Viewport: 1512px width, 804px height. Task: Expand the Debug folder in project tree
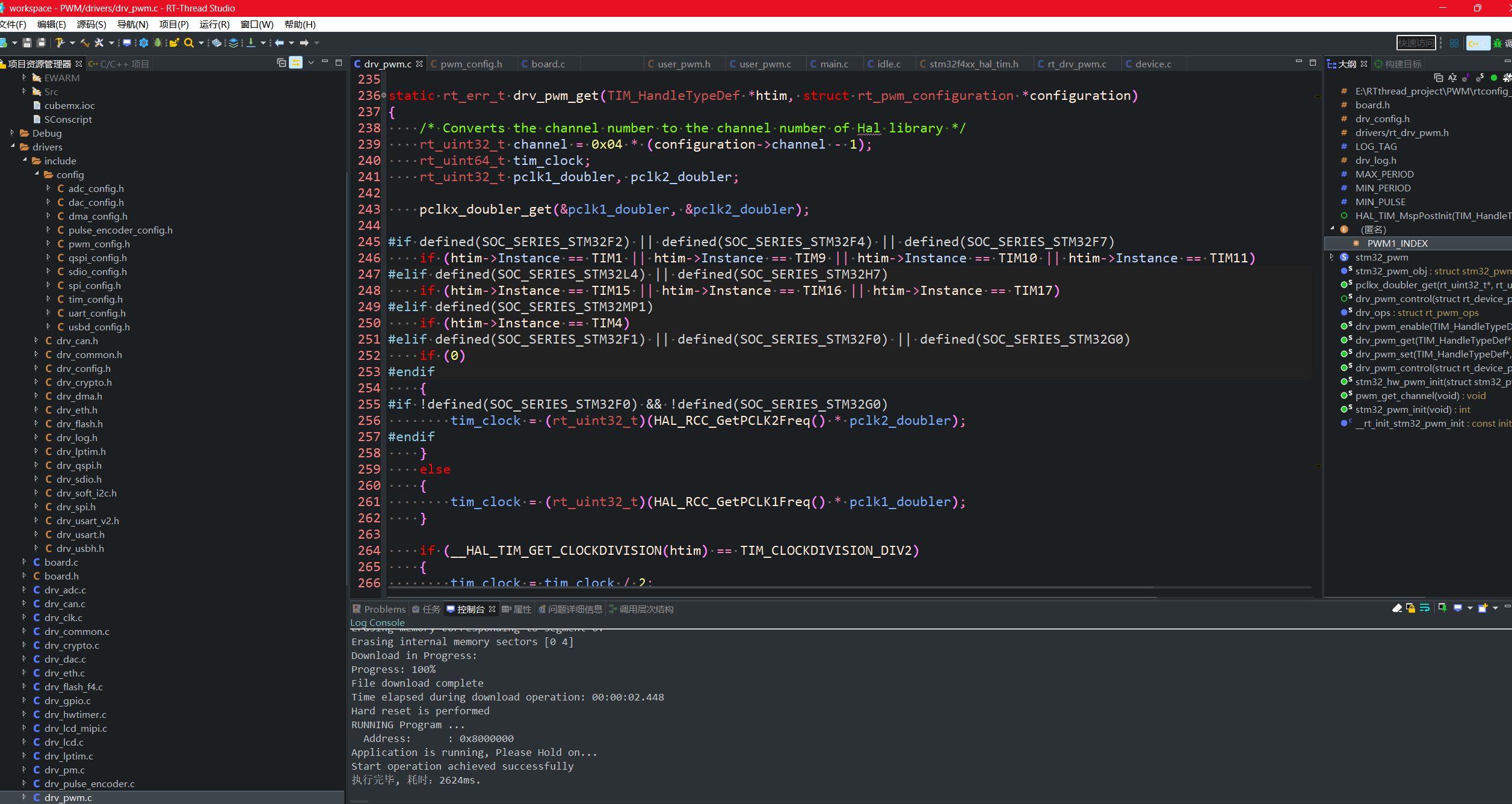click(x=13, y=133)
